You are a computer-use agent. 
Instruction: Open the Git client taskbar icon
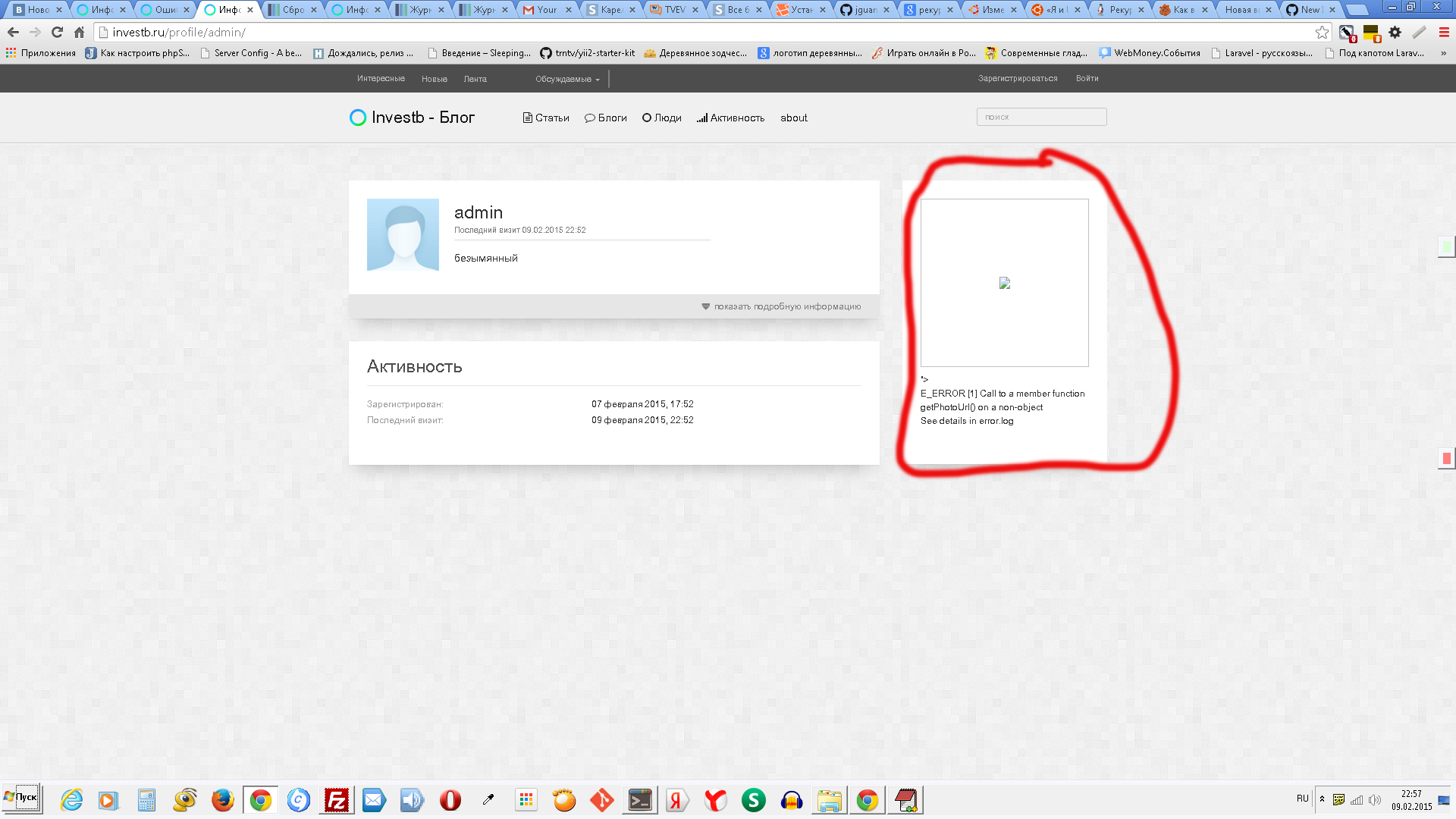pos(602,800)
